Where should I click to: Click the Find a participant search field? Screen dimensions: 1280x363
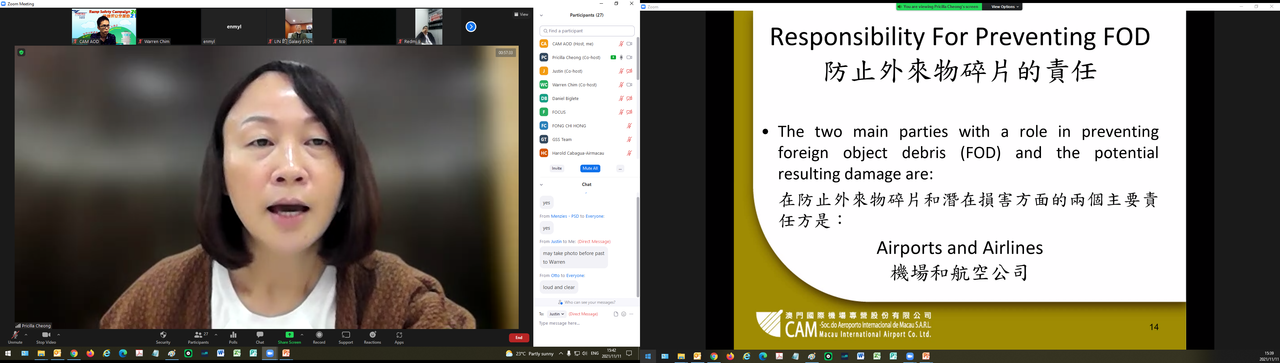click(587, 31)
